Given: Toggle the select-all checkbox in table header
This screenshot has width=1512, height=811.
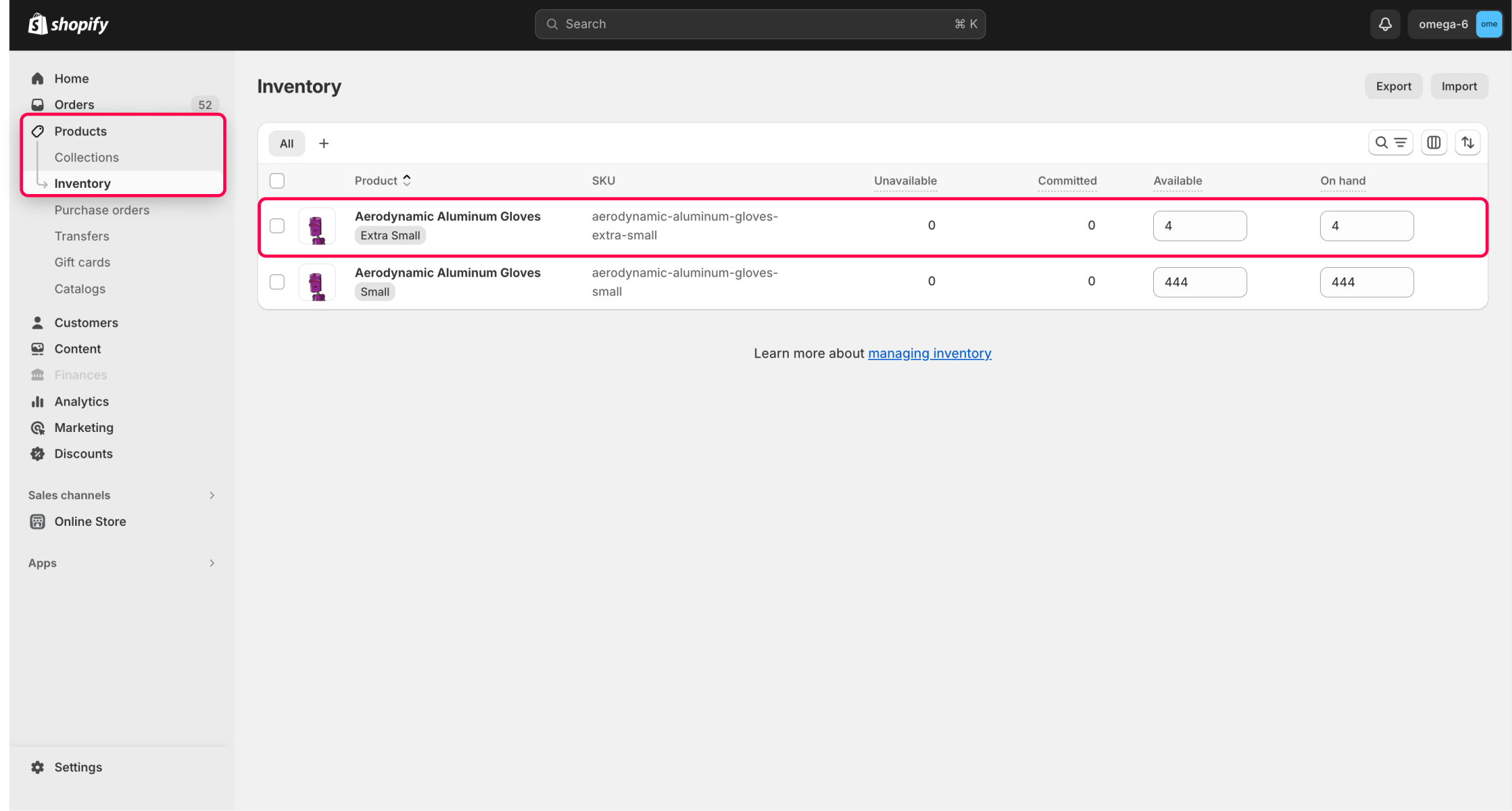Looking at the screenshot, I should 277,181.
